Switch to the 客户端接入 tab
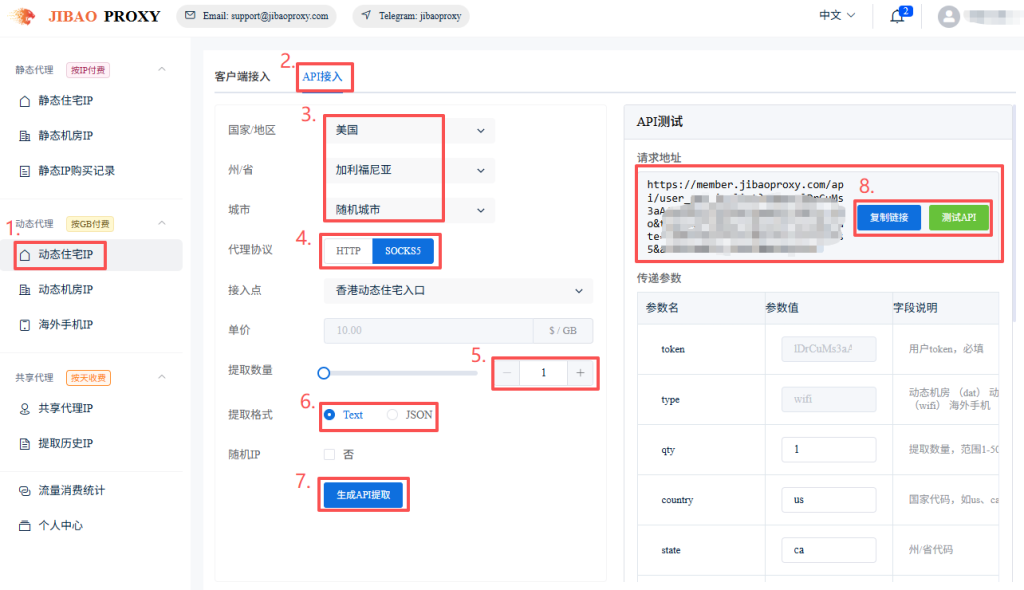Viewport: 1024px width, 590px height. point(243,77)
